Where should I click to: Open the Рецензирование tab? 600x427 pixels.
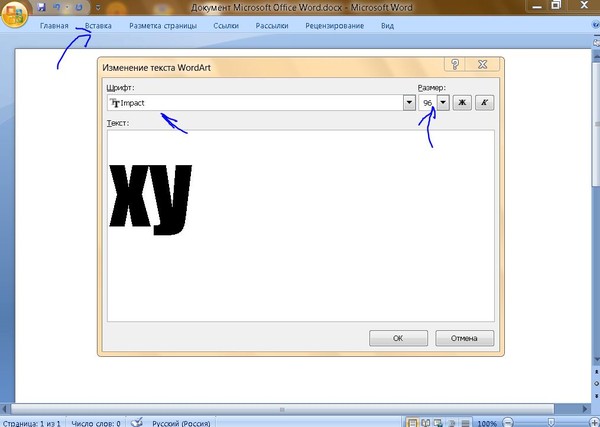point(334,26)
